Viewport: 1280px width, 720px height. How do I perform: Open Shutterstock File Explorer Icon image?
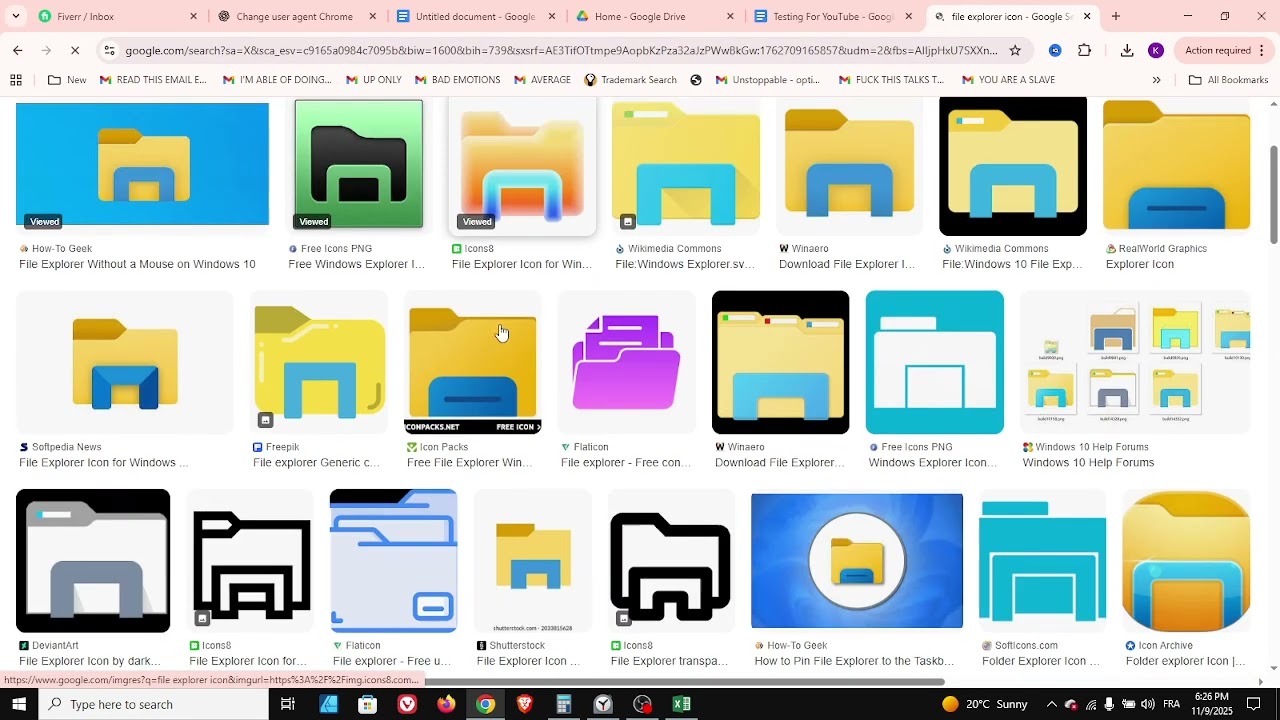click(x=533, y=561)
